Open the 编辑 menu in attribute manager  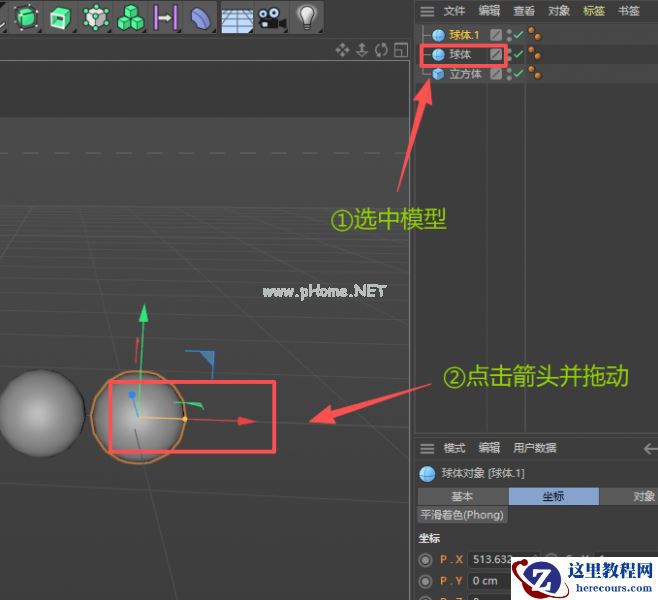point(489,448)
